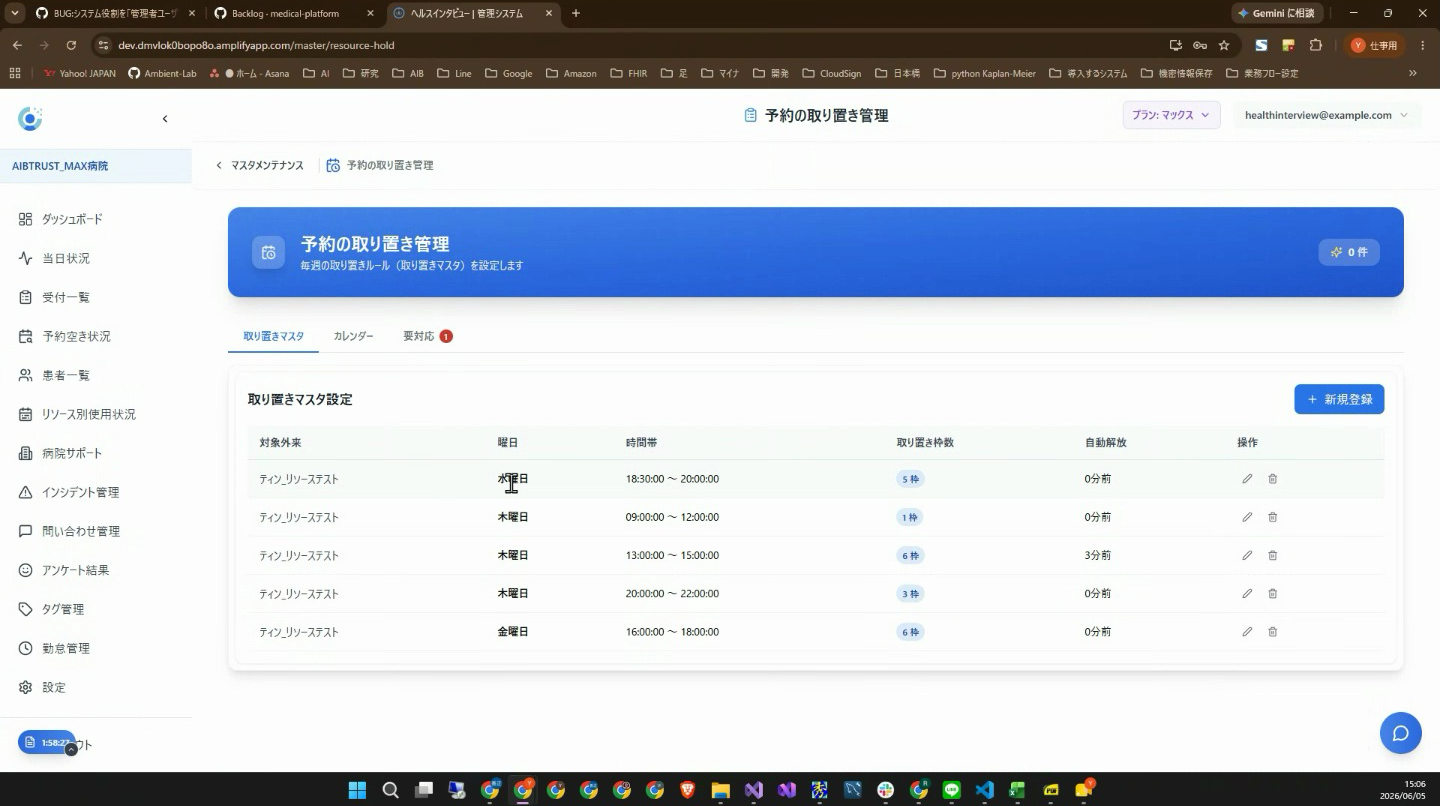Delete the 13:00:00 〜 15:00:00 row
The height and width of the screenshot is (806, 1440).
click(1273, 555)
